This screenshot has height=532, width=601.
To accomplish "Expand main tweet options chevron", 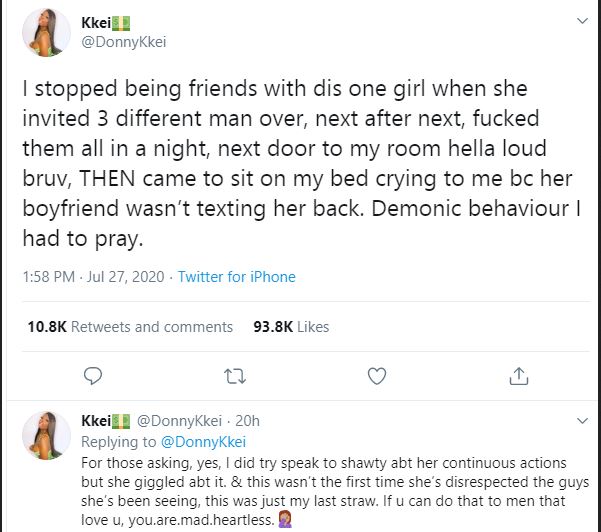I will (x=581, y=20).
